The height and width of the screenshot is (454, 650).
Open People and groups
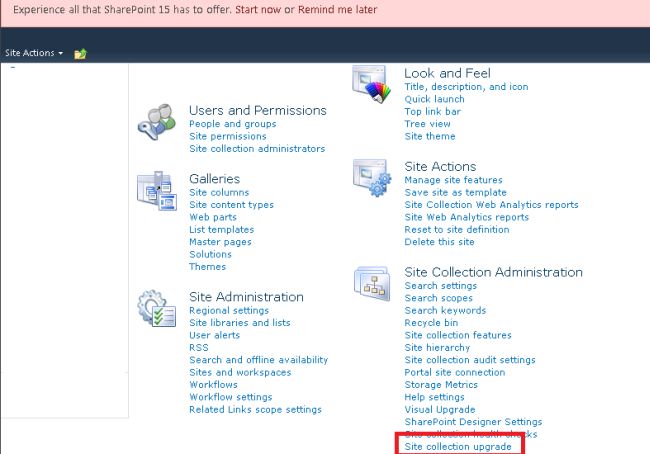(233, 124)
